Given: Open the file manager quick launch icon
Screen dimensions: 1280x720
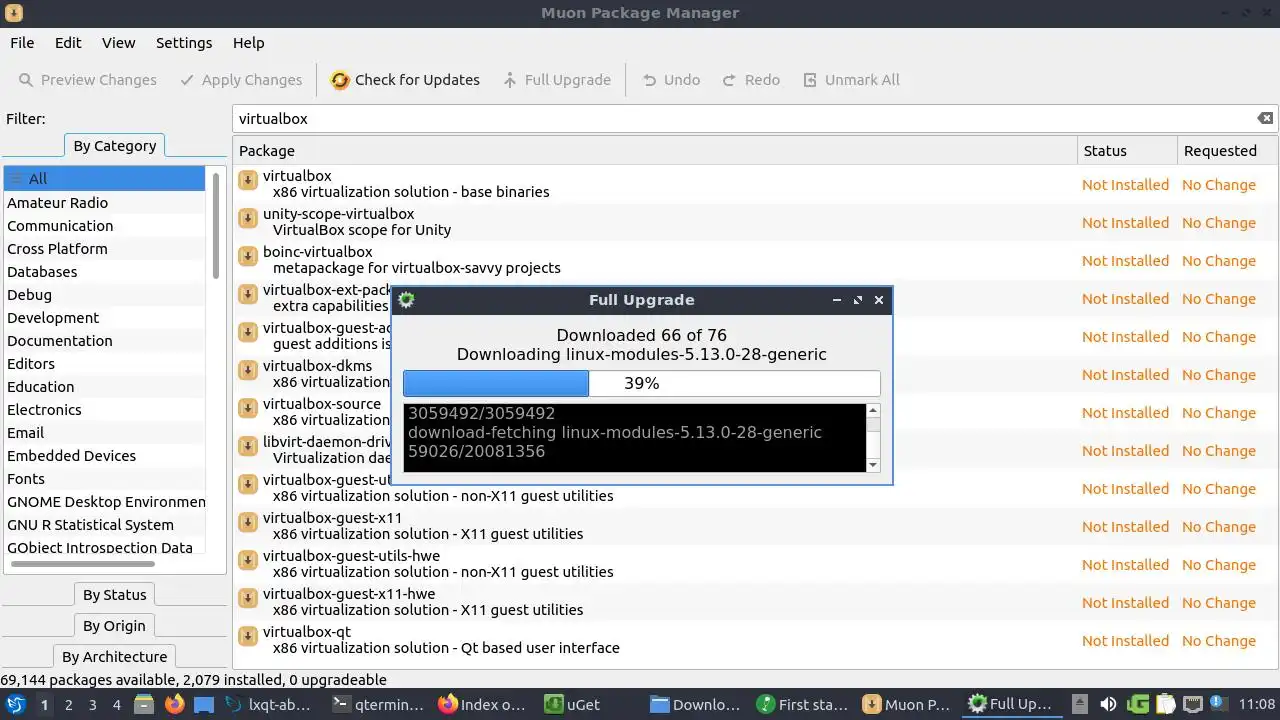Looking at the screenshot, I should click(x=144, y=704).
